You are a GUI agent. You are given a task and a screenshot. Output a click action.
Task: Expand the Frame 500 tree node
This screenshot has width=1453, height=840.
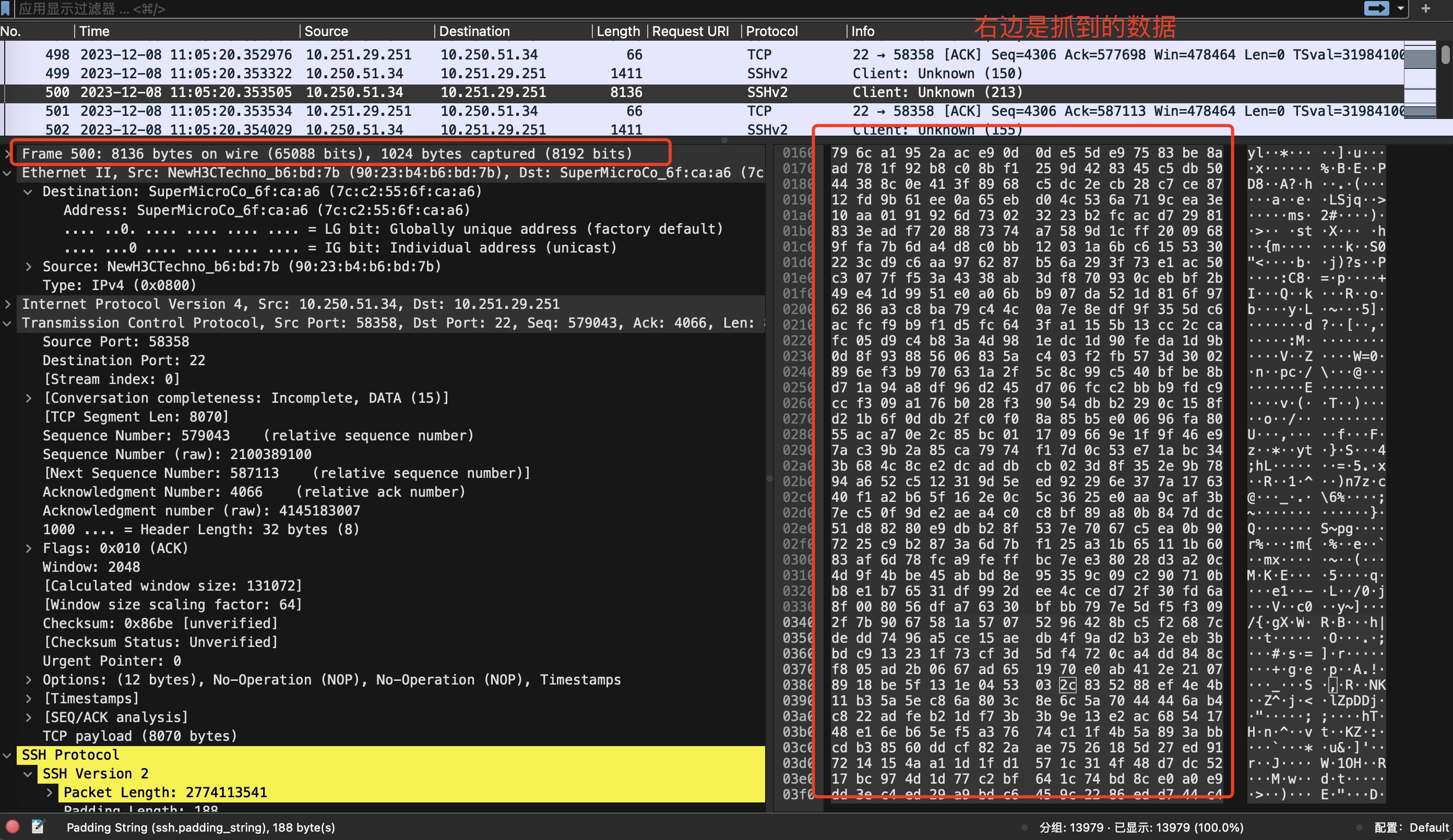tap(7, 154)
